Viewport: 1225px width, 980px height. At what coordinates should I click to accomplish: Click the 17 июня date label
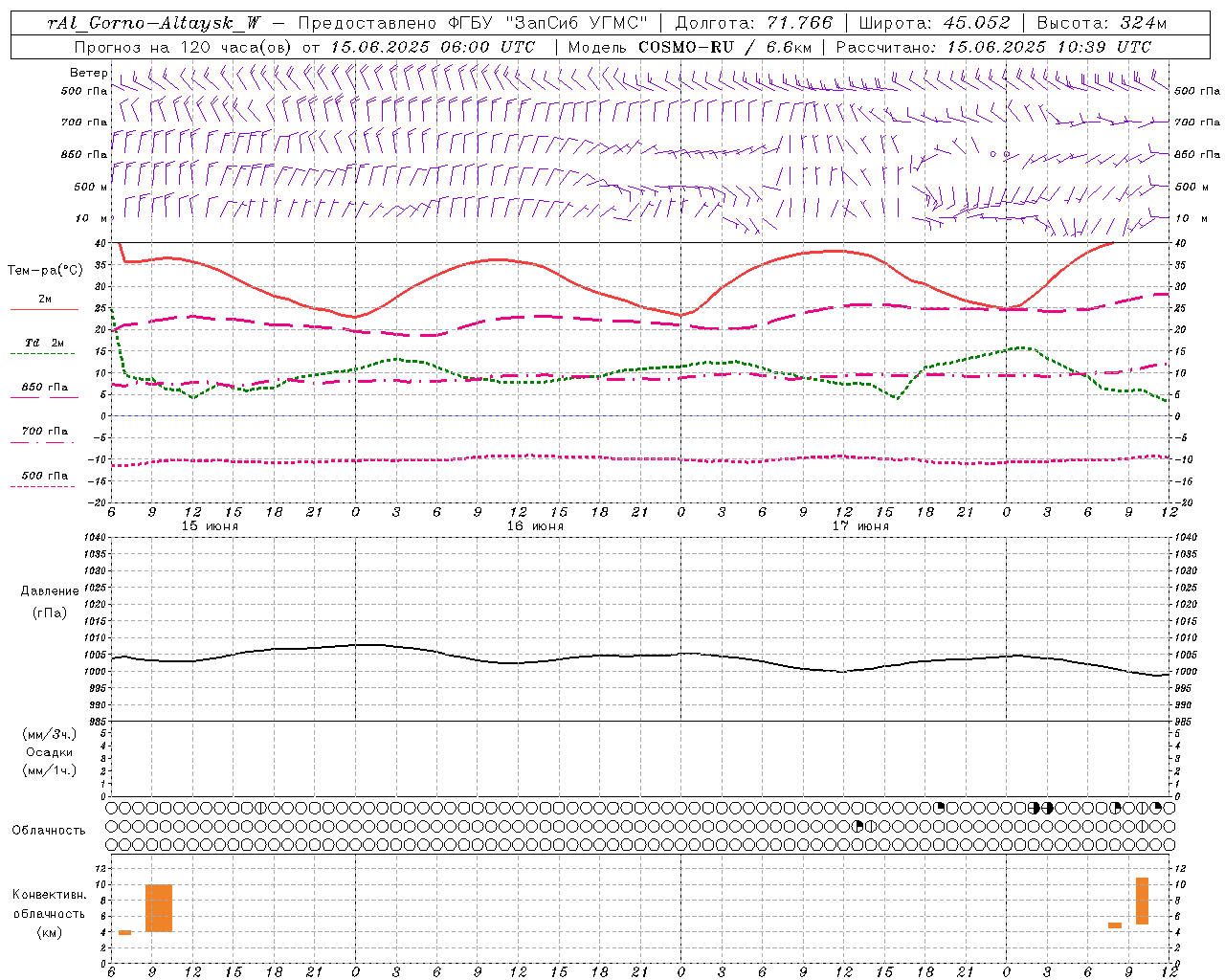(x=860, y=526)
